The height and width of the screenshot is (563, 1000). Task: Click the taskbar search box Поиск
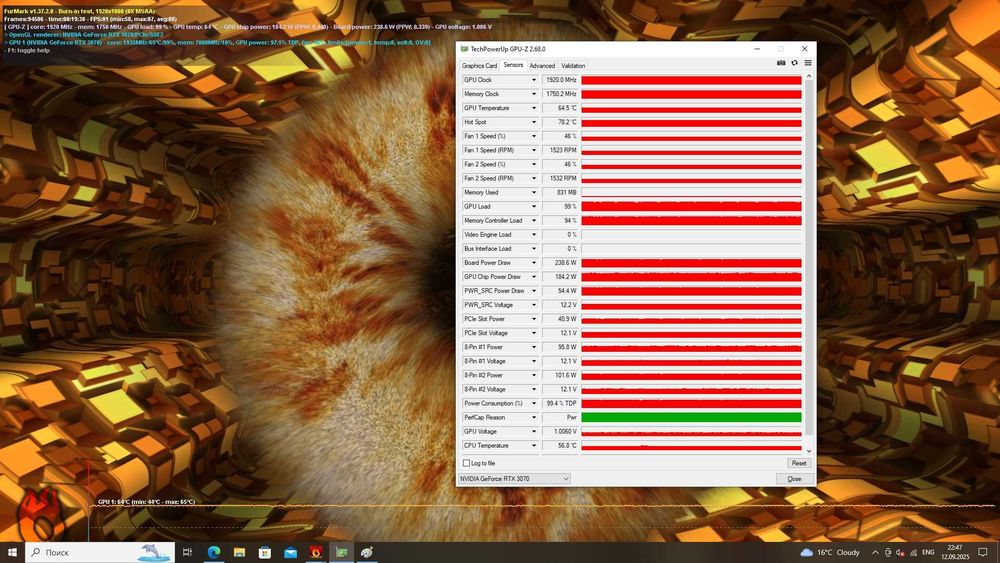(x=100, y=552)
